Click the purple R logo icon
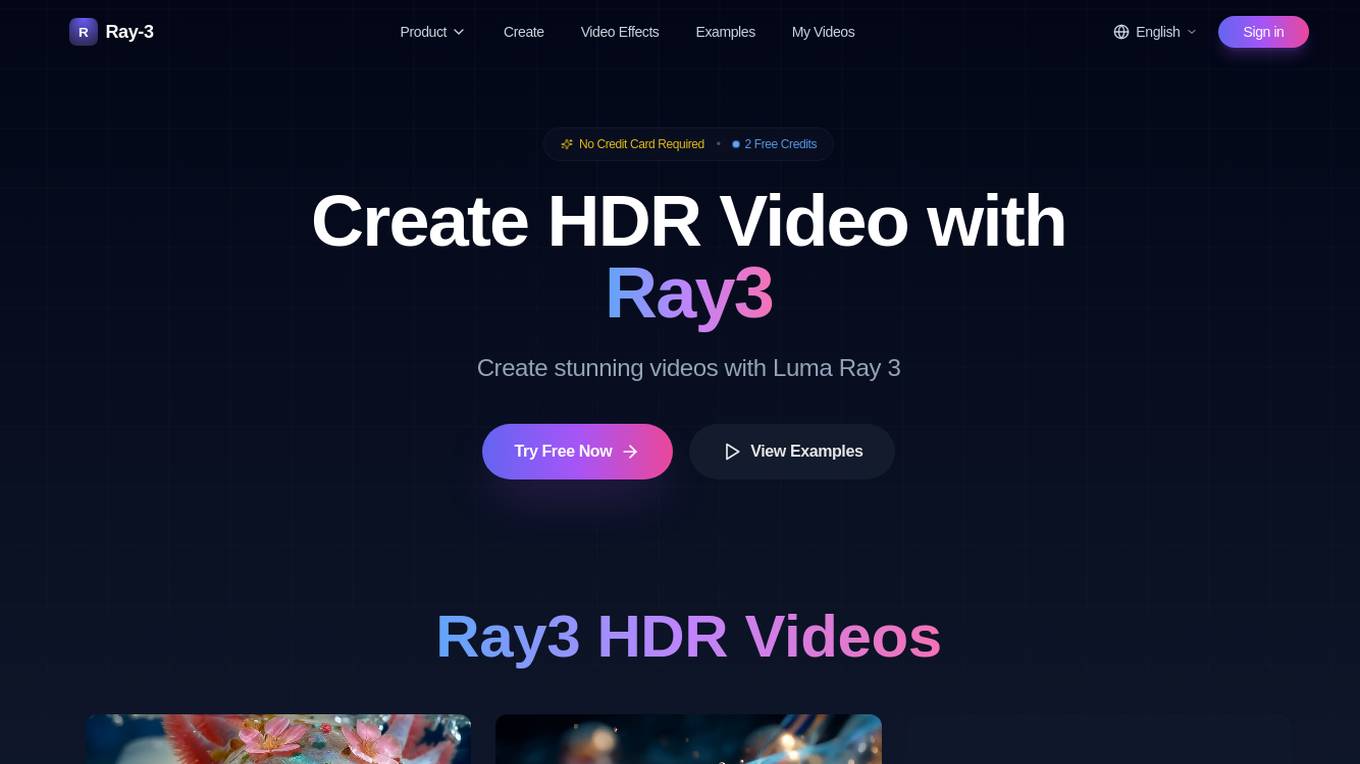This screenshot has height=764, width=1360. [83, 32]
